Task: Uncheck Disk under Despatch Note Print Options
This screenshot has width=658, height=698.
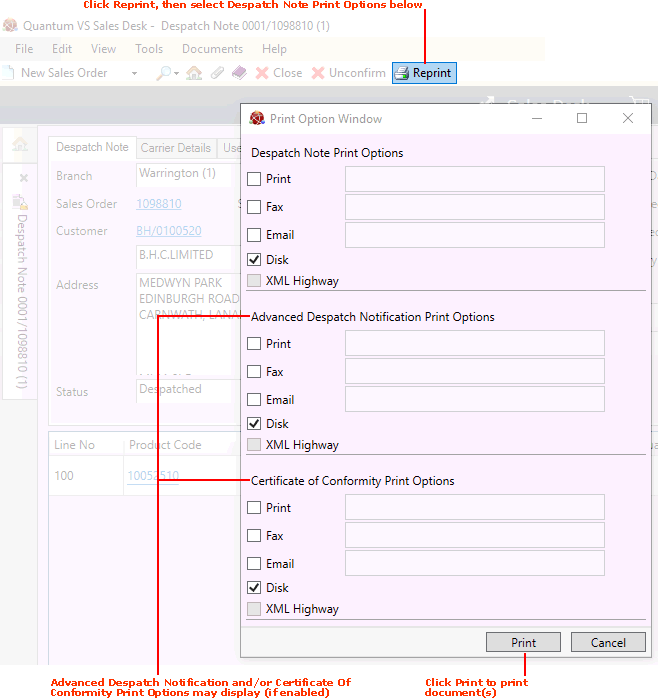Action: pos(254,260)
